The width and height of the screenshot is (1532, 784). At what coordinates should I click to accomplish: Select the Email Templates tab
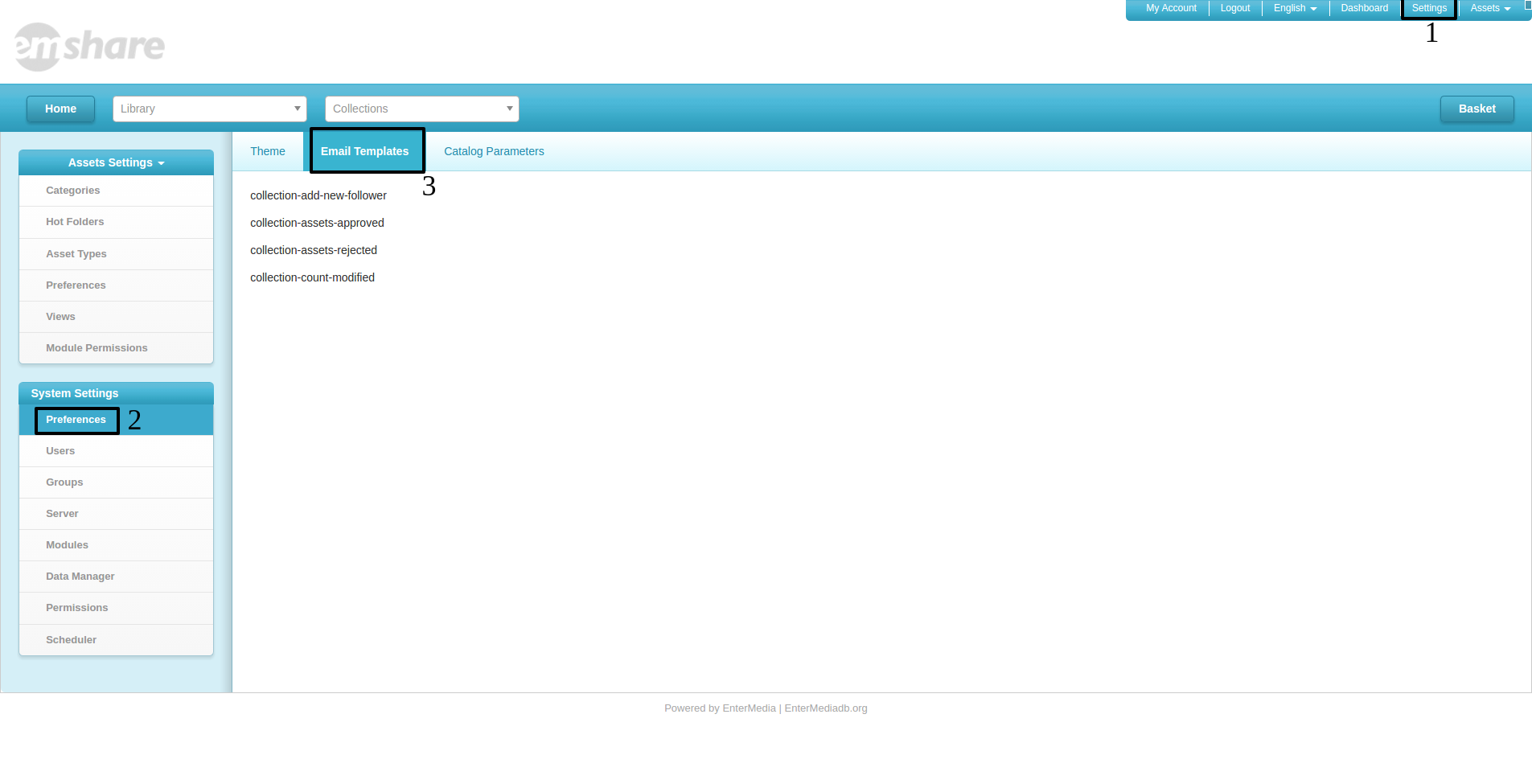365,151
